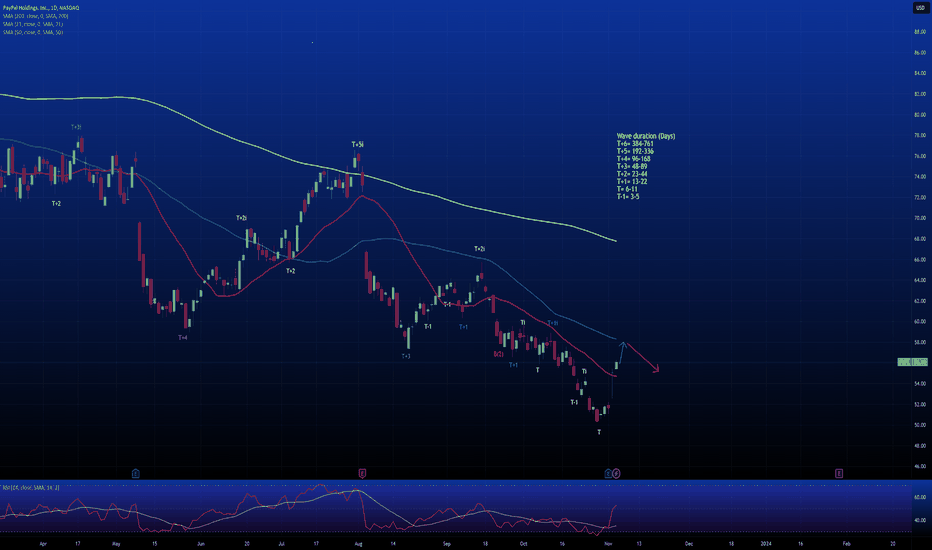Screen dimensions: 932x550
Task: Click the Nov date label on time axis
Action: coord(607,544)
